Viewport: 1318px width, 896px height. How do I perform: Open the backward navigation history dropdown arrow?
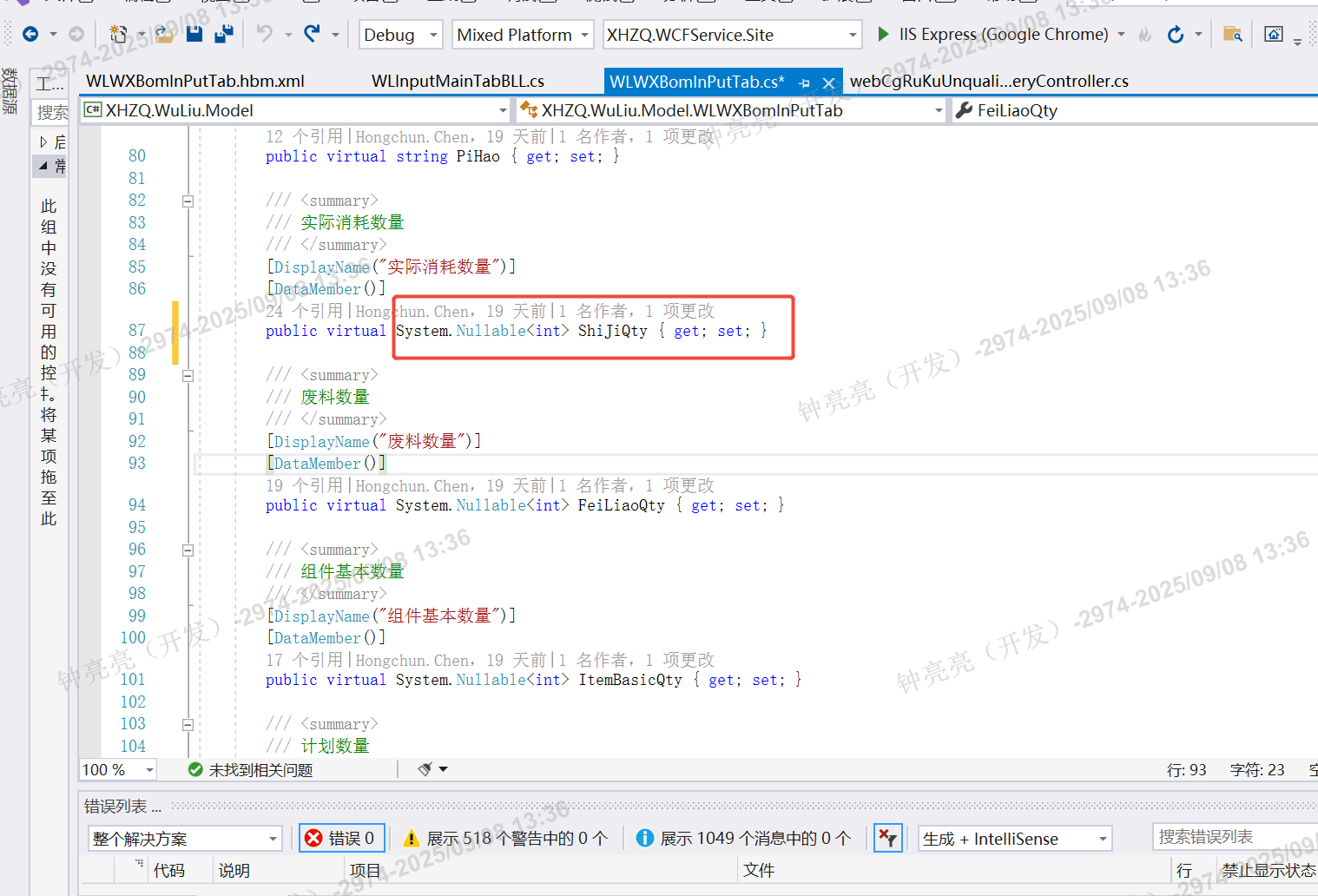tap(53, 34)
